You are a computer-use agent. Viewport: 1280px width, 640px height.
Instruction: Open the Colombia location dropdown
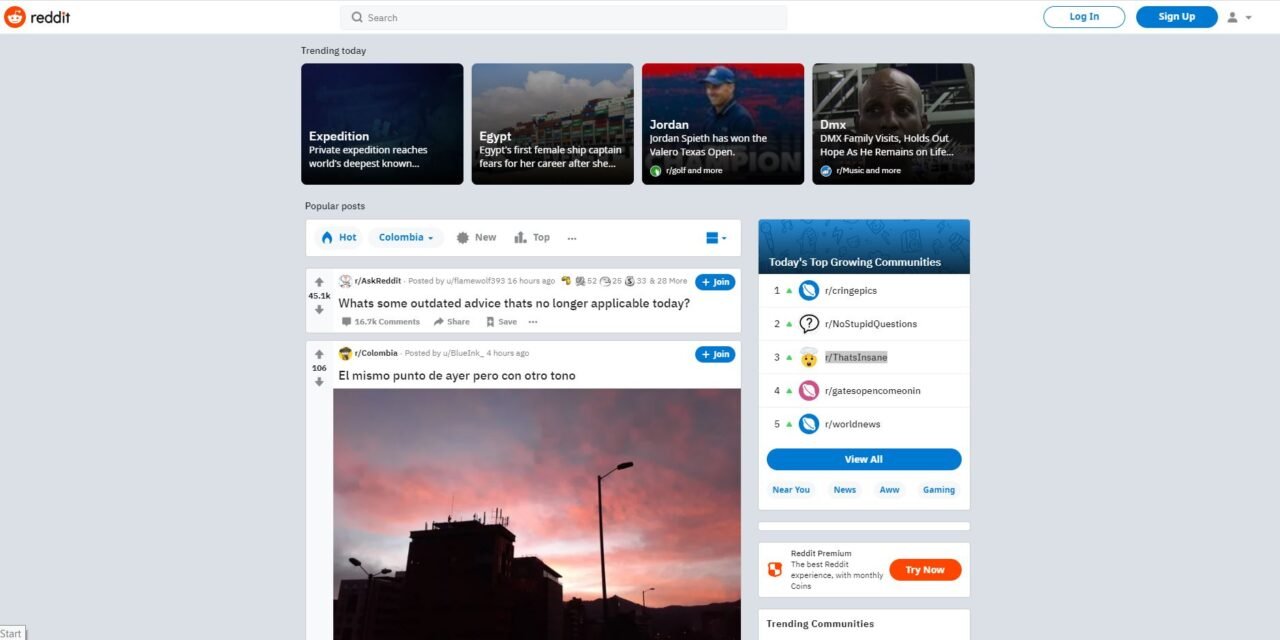405,237
